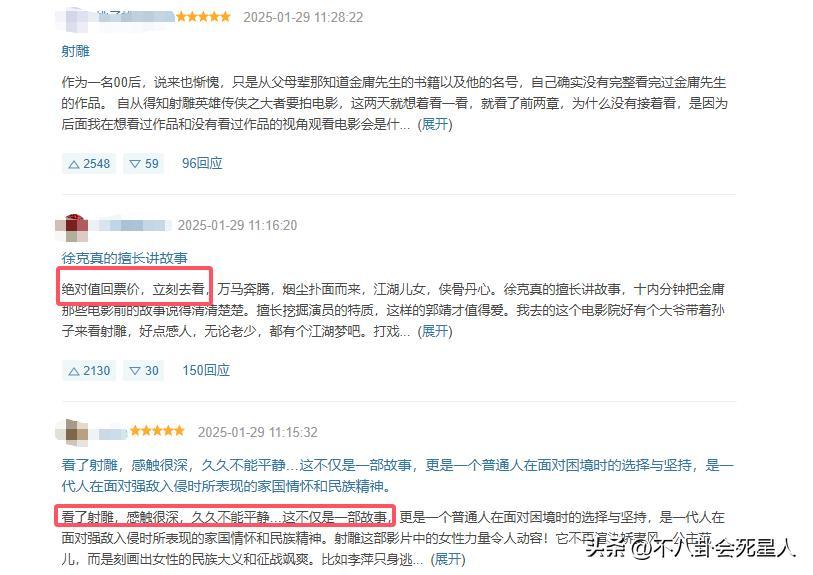The image size is (813, 575).
Task: Open review titled 徐克真的擅长讲故事
Action: point(124,258)
